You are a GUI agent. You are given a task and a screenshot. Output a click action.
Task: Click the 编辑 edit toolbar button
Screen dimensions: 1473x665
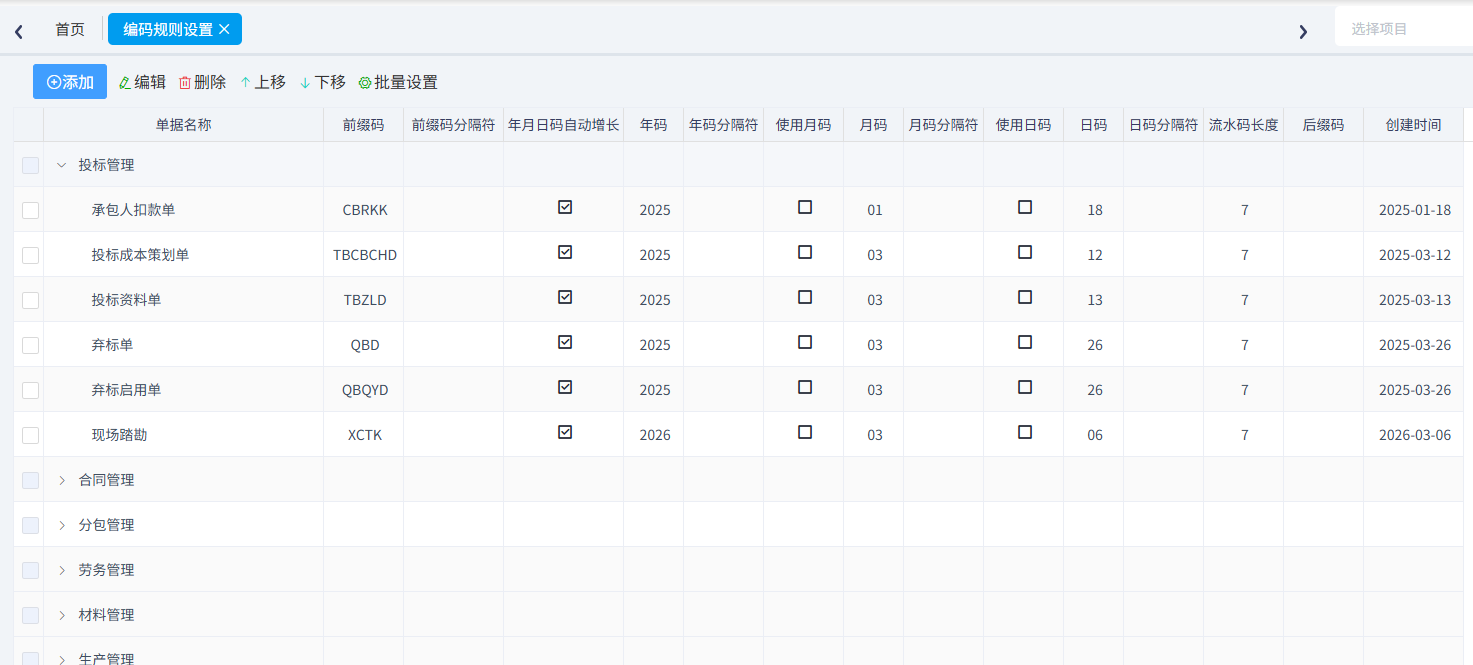click(x=142, y=82)
